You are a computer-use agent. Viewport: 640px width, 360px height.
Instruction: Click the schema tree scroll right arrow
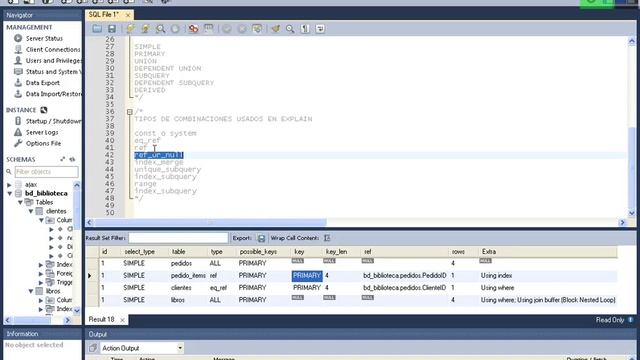point(68,320)
